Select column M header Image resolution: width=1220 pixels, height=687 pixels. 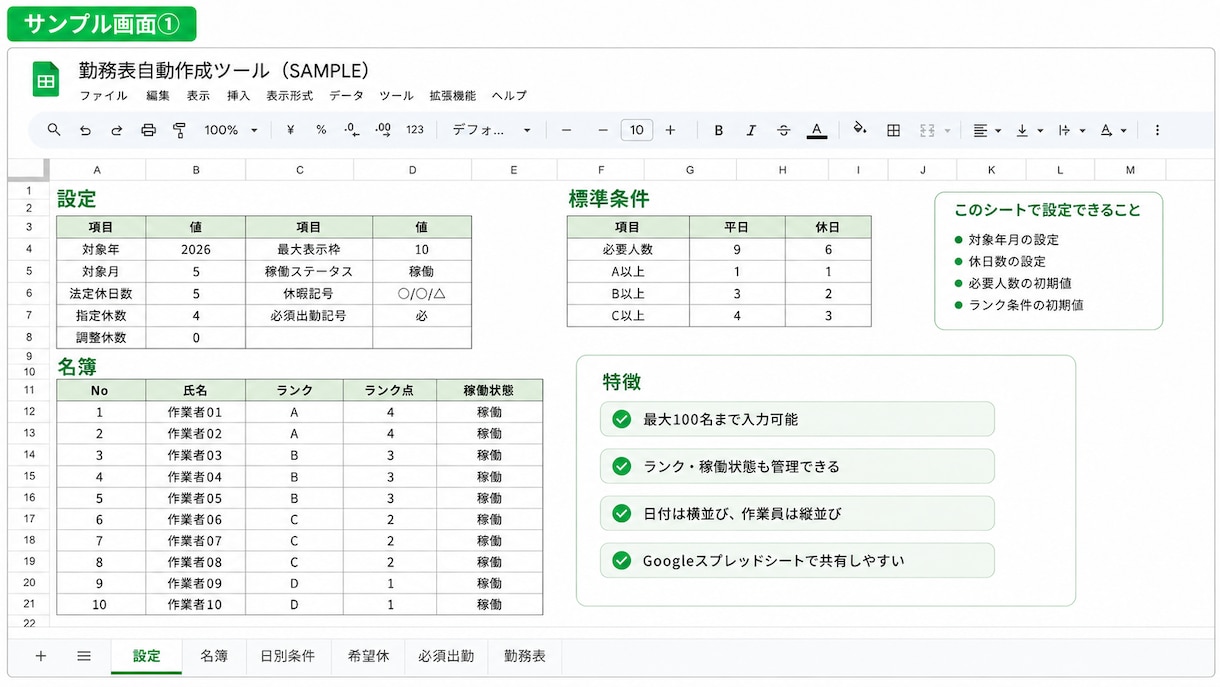coord(1129,170)
